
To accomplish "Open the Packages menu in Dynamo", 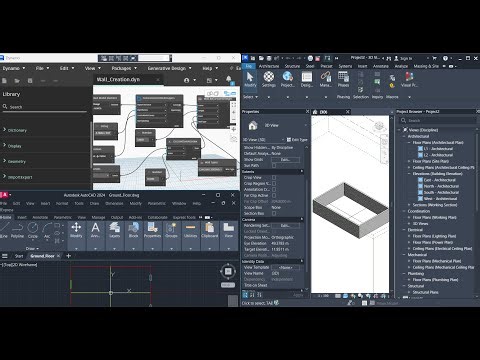I will pos(124,68).
